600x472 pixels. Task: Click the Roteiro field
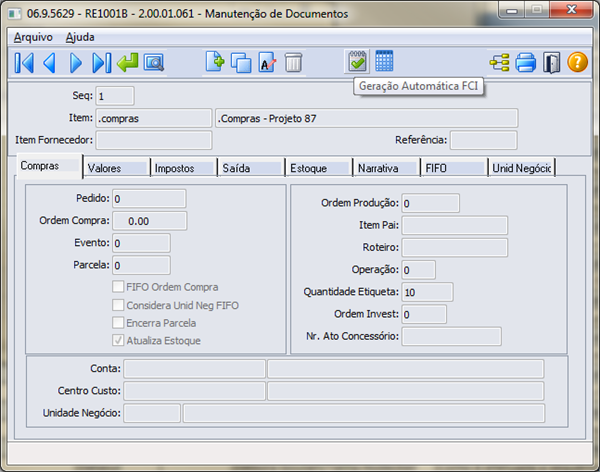pos(455,247)
